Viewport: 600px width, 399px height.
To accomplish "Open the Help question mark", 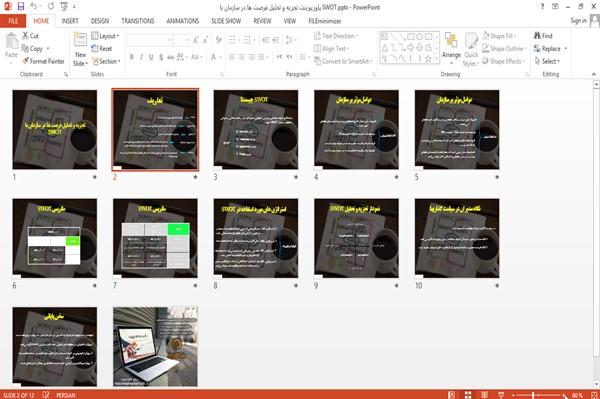I will pos(542,7).
